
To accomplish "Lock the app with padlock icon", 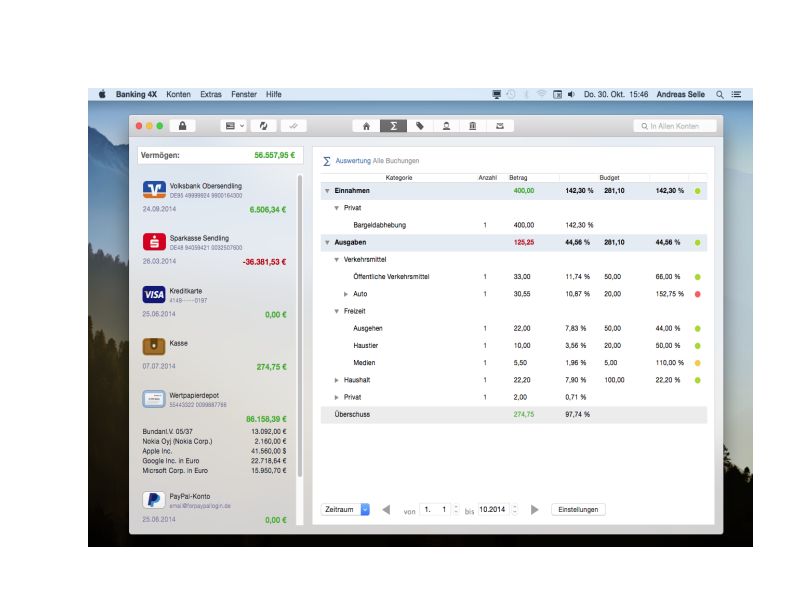I will [182, 126].
